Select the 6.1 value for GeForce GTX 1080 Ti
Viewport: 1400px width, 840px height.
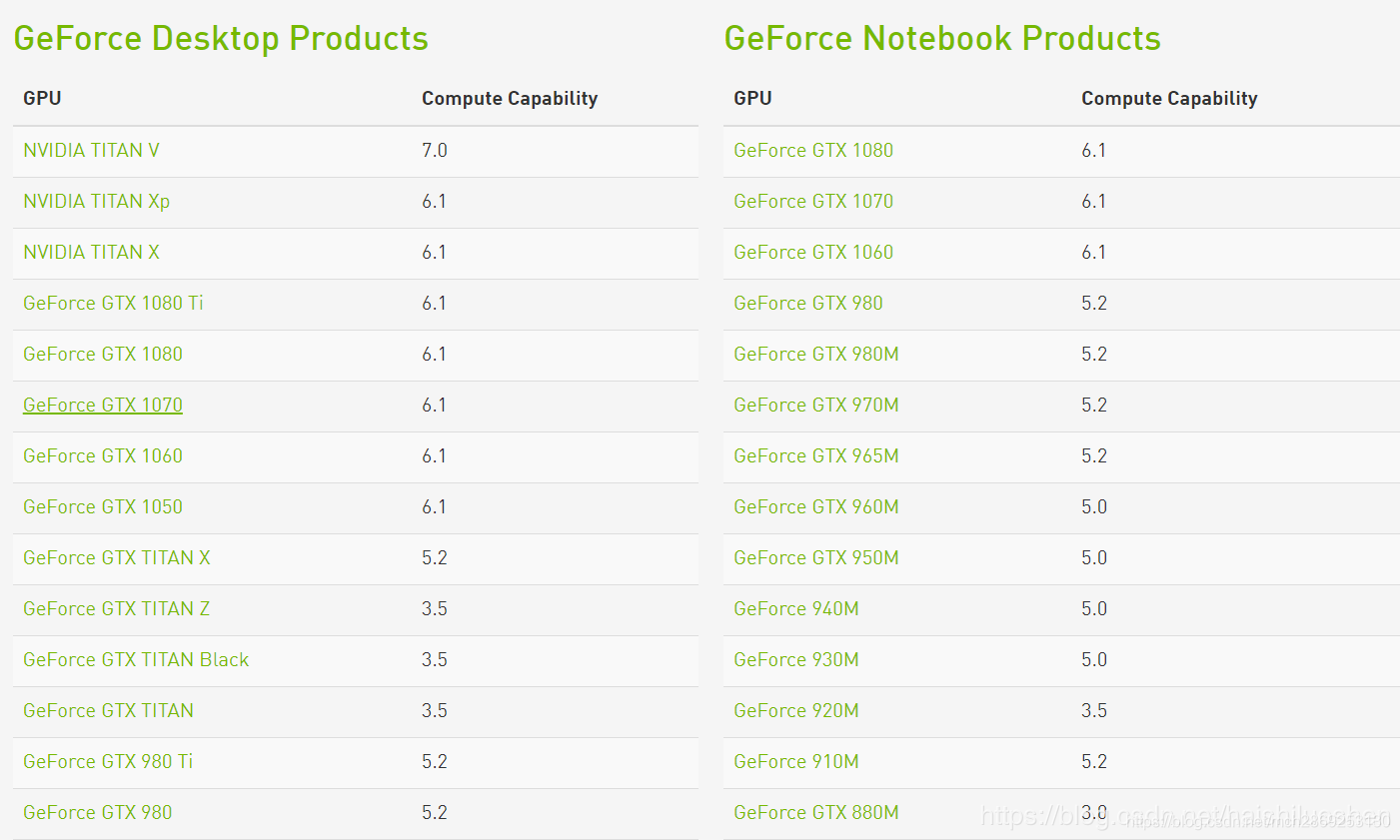[434, 304]
